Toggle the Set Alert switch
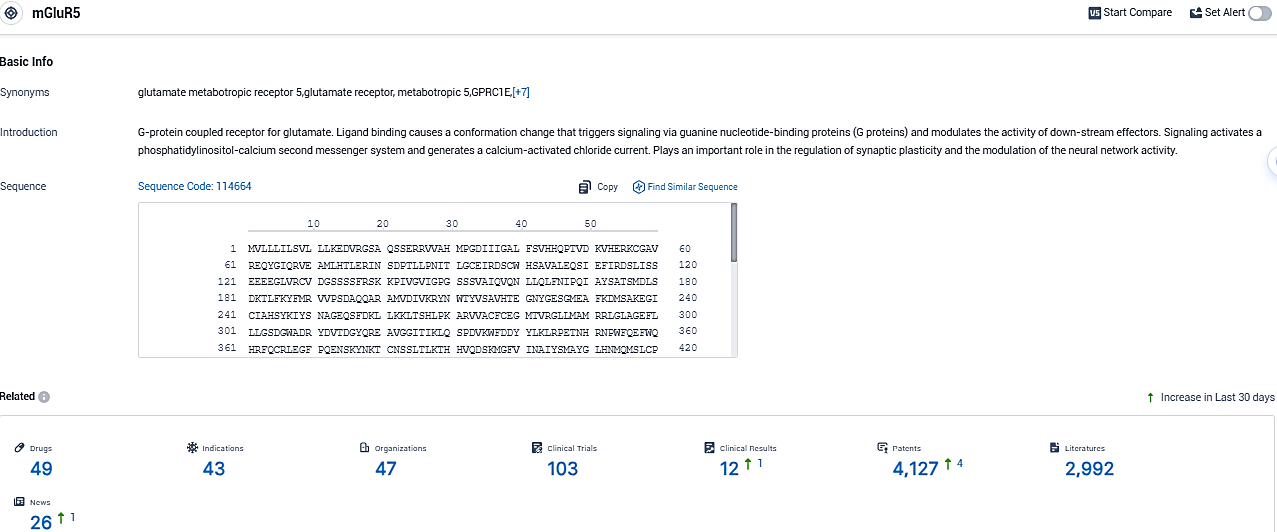Image resolution: width=1277 pixels, height=532 pixels. pos(1259,13)
